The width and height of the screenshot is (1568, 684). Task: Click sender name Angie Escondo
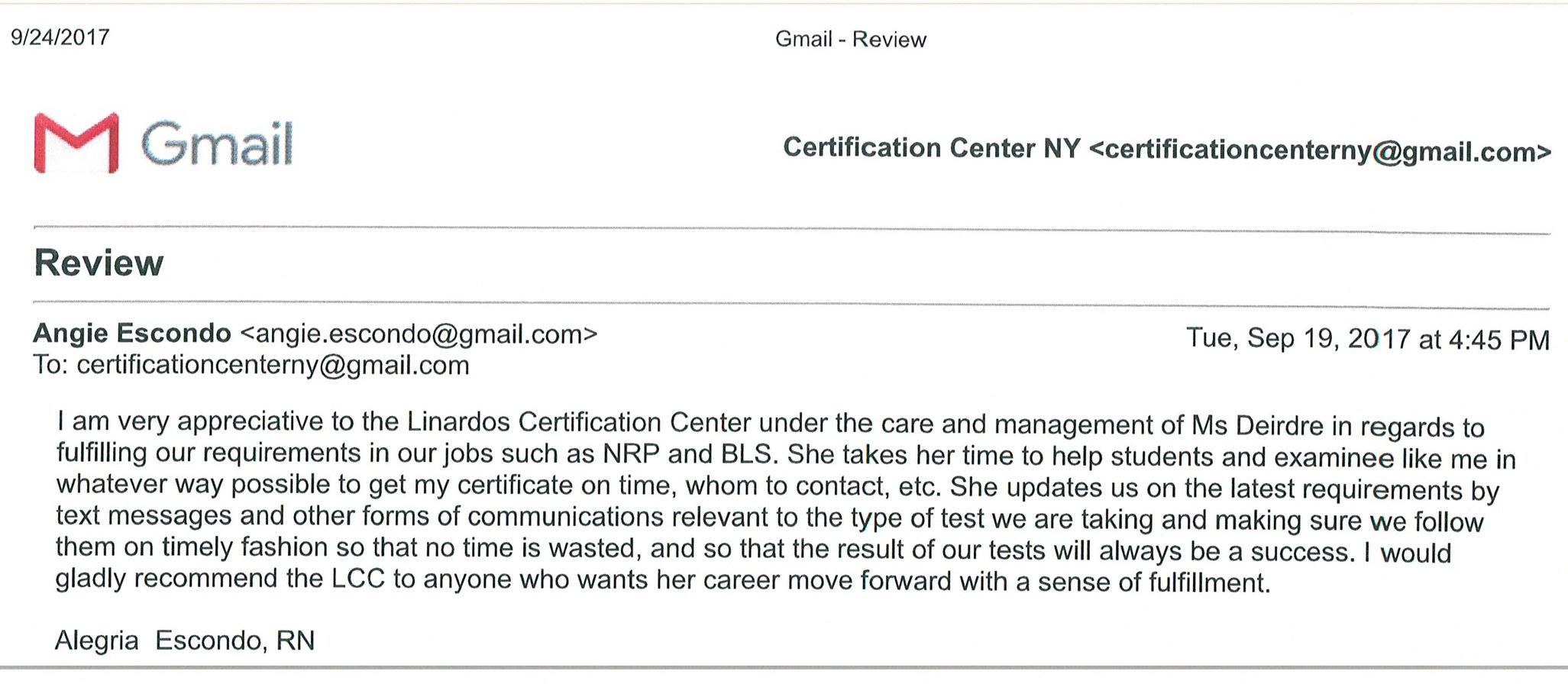tap(132, 333)
